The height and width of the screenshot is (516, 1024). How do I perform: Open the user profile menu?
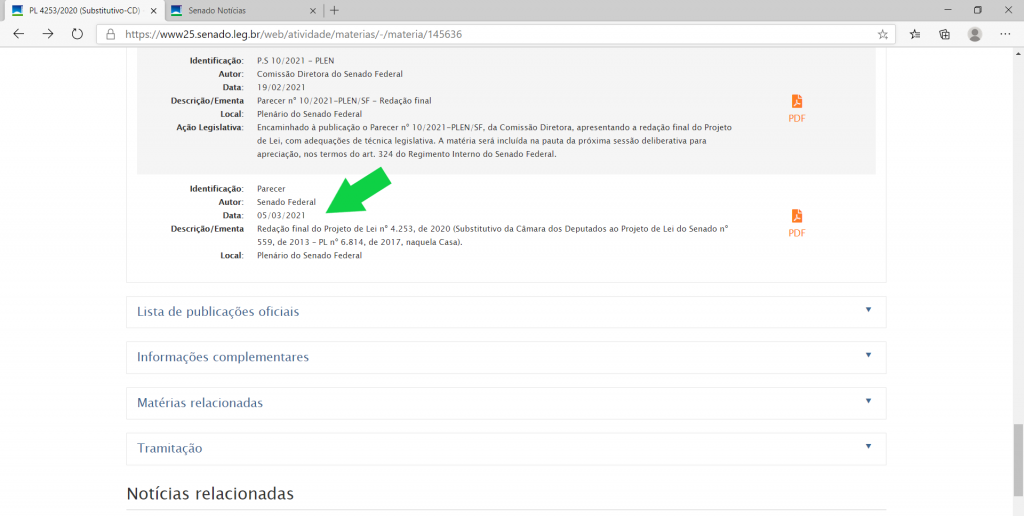pos(974,34)
